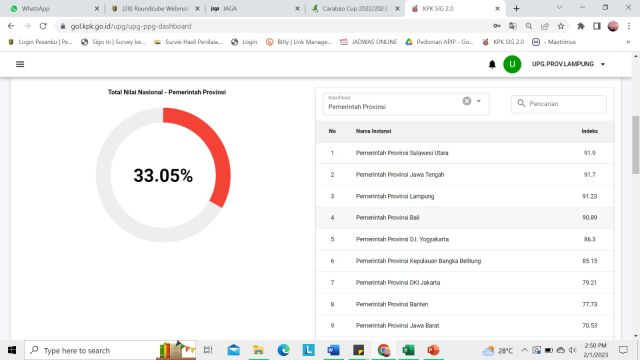The height and width of the screenshot is (360, 640).
Task: Select the Pemerintah Provinsi Lampung row
Action: [465, 196]
